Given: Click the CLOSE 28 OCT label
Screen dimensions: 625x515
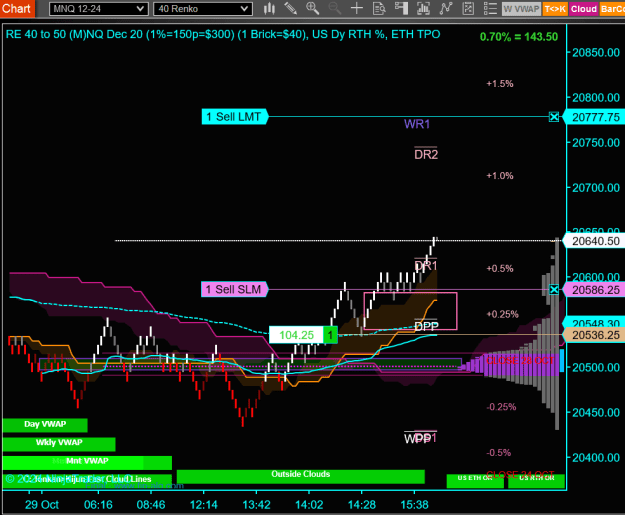Looking at the screenshot, I should pos(520,361).
